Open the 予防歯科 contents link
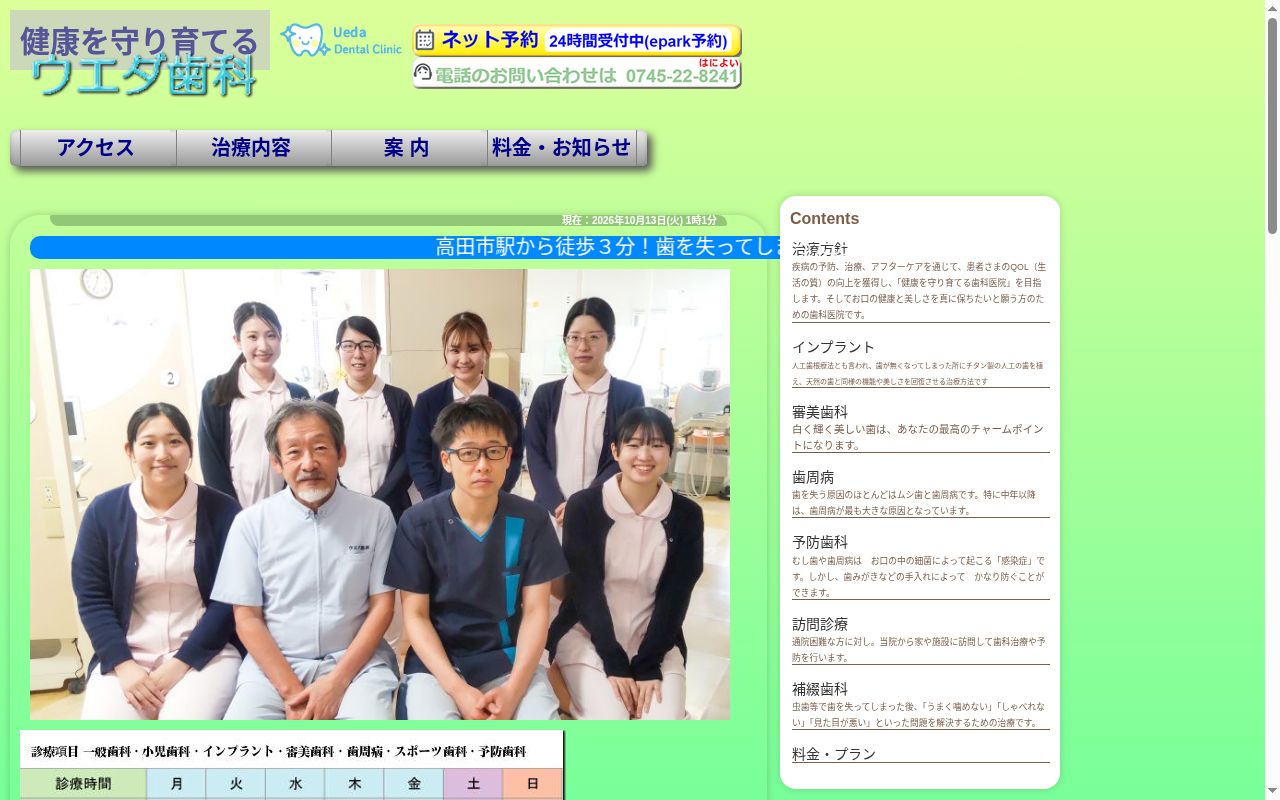The width and height of the screenshot is (1280, 800). pyautogui.click(x=820, y=543)
